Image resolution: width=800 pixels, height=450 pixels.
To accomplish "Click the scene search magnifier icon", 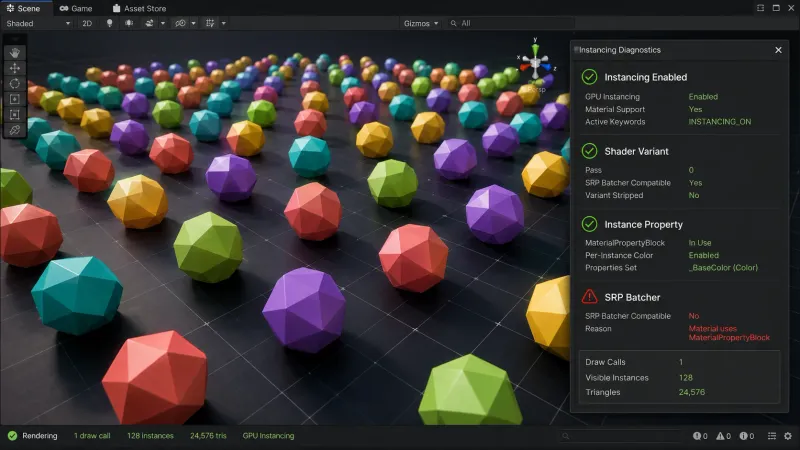I will coord(453,23).
